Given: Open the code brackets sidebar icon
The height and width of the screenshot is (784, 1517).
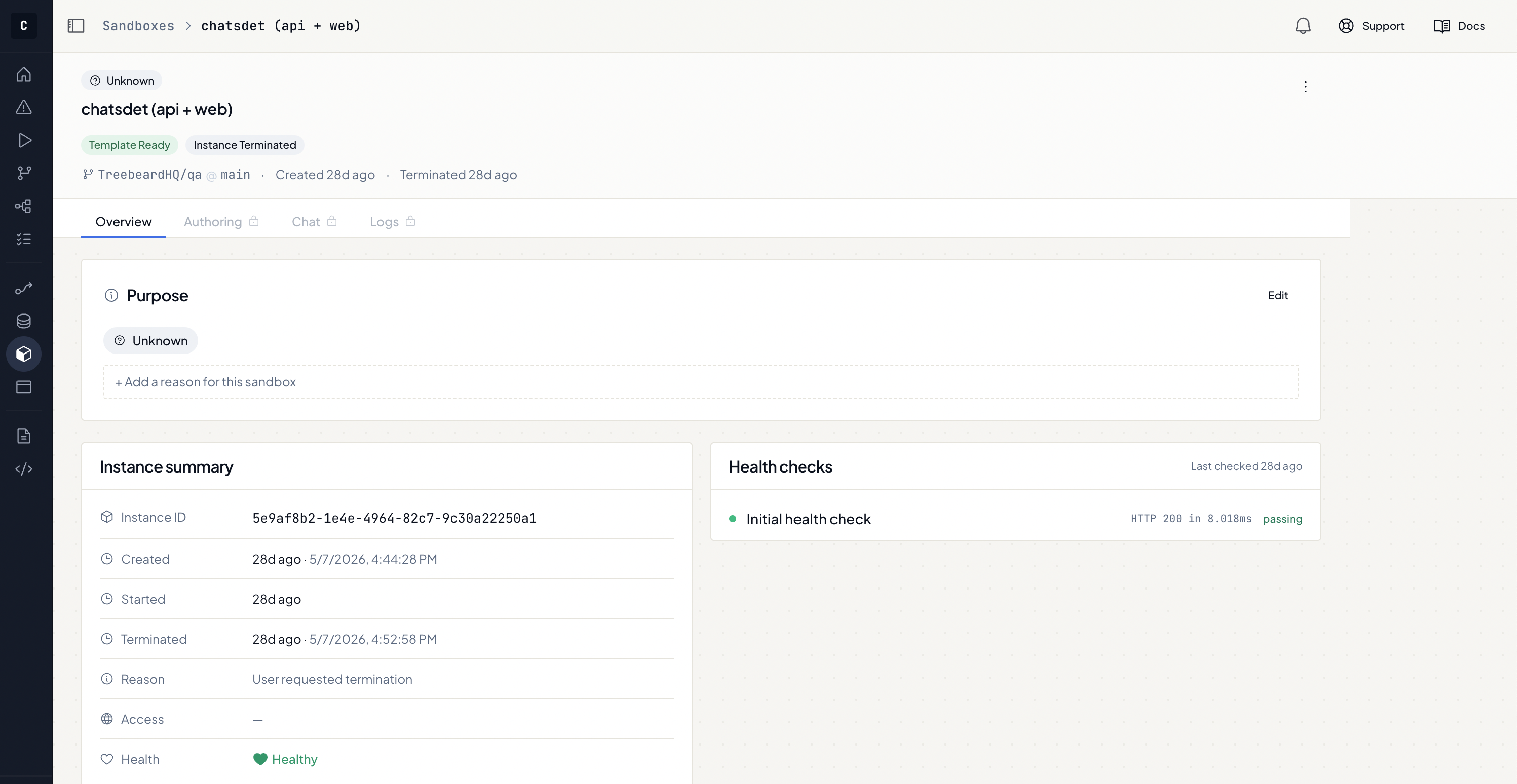Looking at the screenshot, I should click(23, 469).
